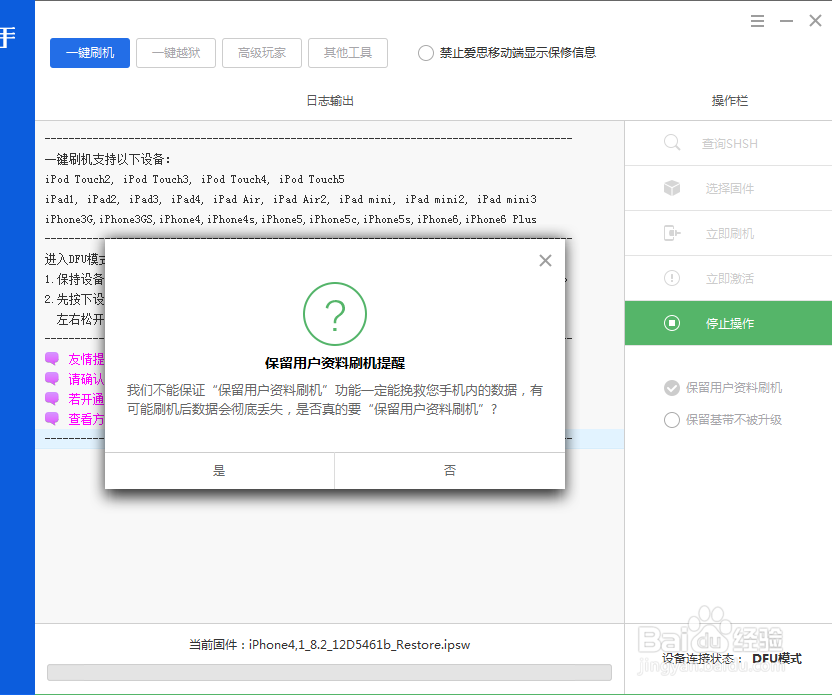832x695 pixels.
Task: Confirm flashing by clicking 是
Action: (x=219, y=469)
